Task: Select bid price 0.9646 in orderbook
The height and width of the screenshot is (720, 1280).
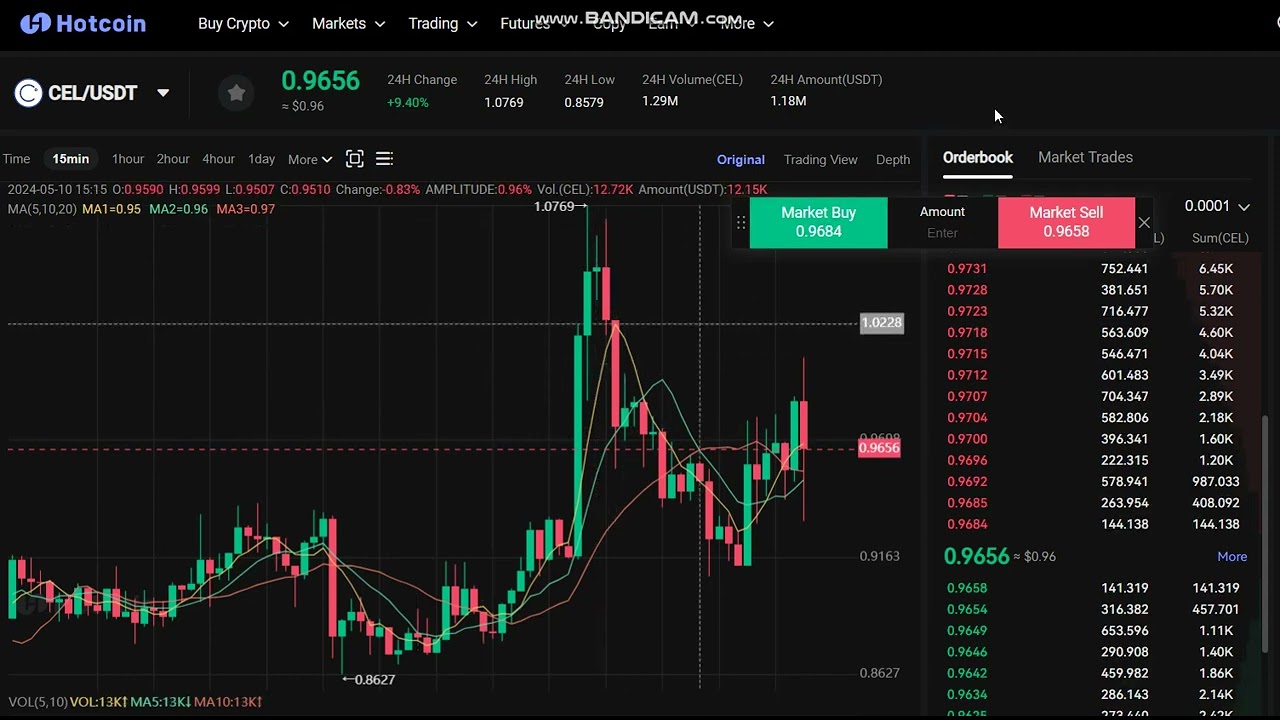Action: pos(967,652)
